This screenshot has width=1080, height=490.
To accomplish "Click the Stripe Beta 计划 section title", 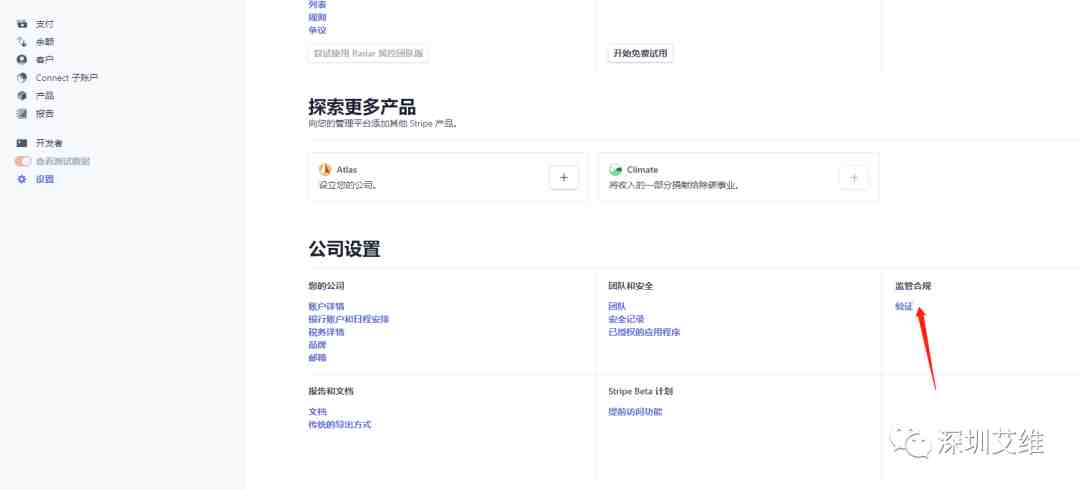I will [640, 391].
